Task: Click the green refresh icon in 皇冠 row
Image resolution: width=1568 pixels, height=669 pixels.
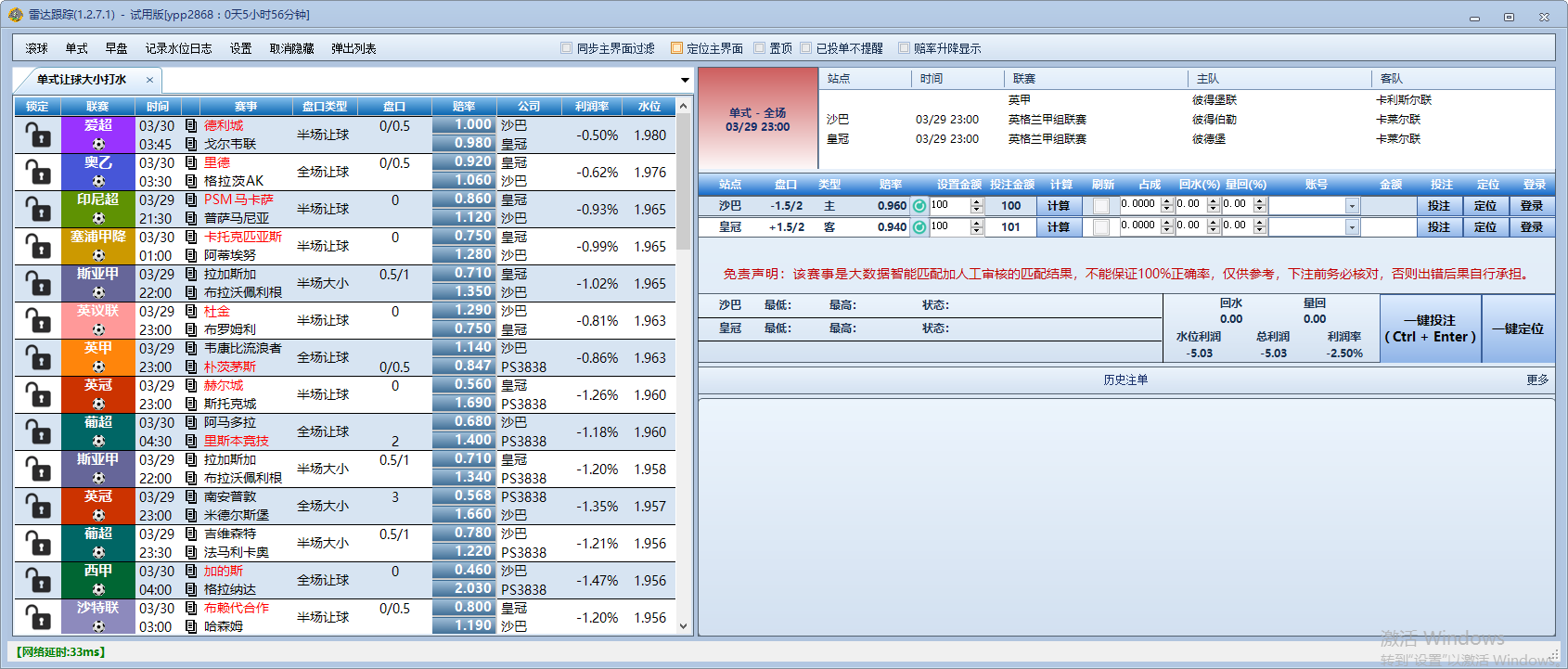Action: tap(919, 227)
